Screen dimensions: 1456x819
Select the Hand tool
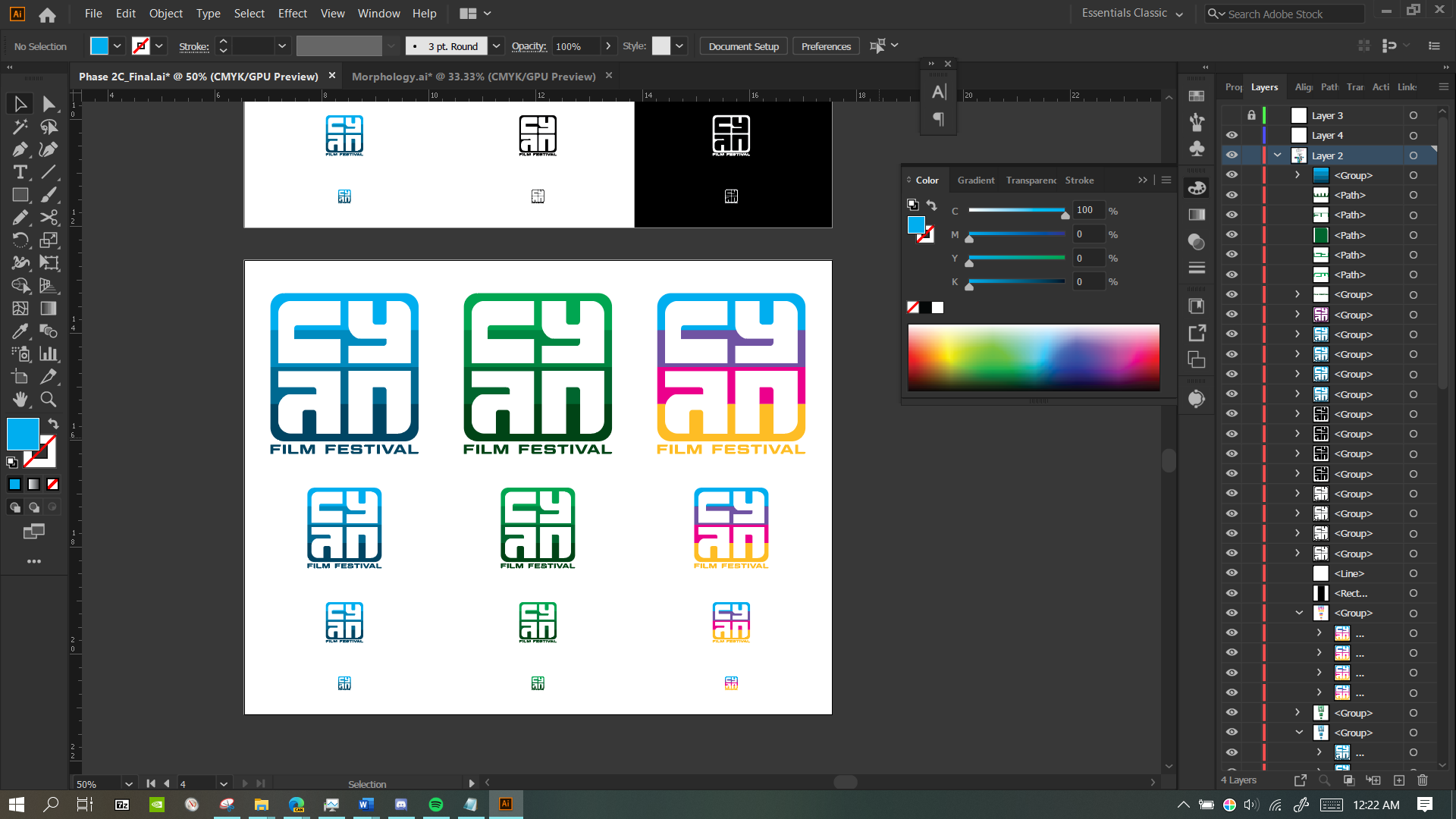click(20, 399)
